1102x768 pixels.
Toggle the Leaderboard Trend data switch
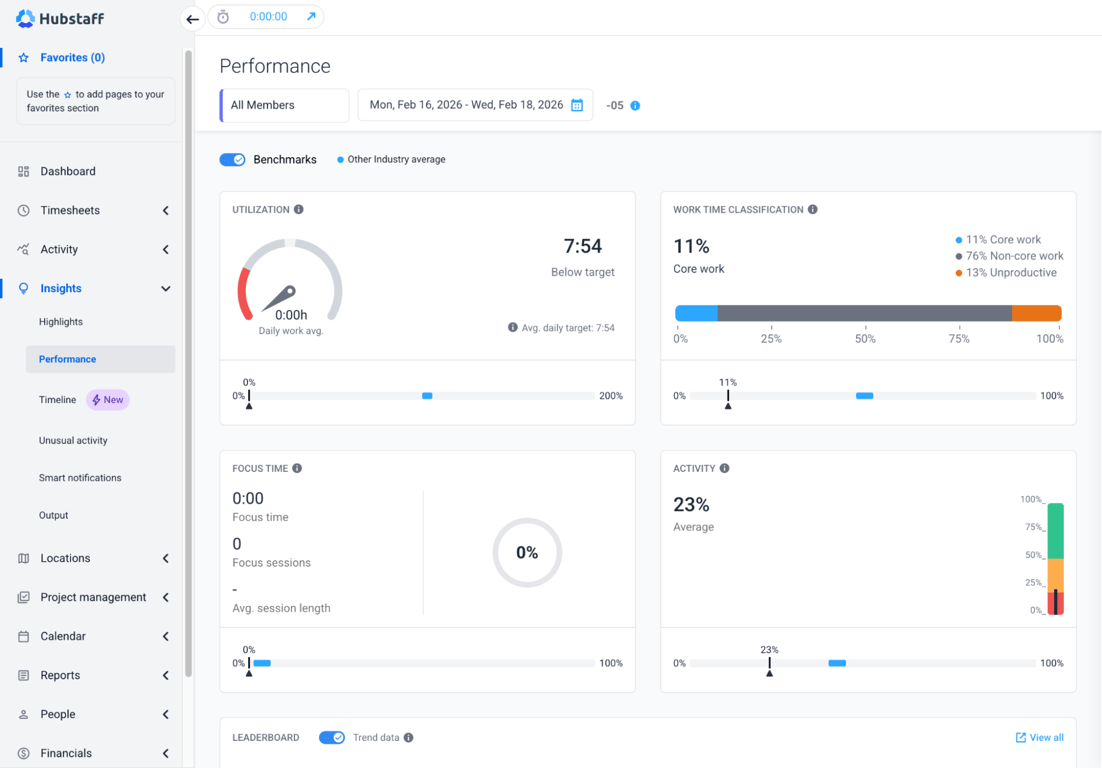332,737
